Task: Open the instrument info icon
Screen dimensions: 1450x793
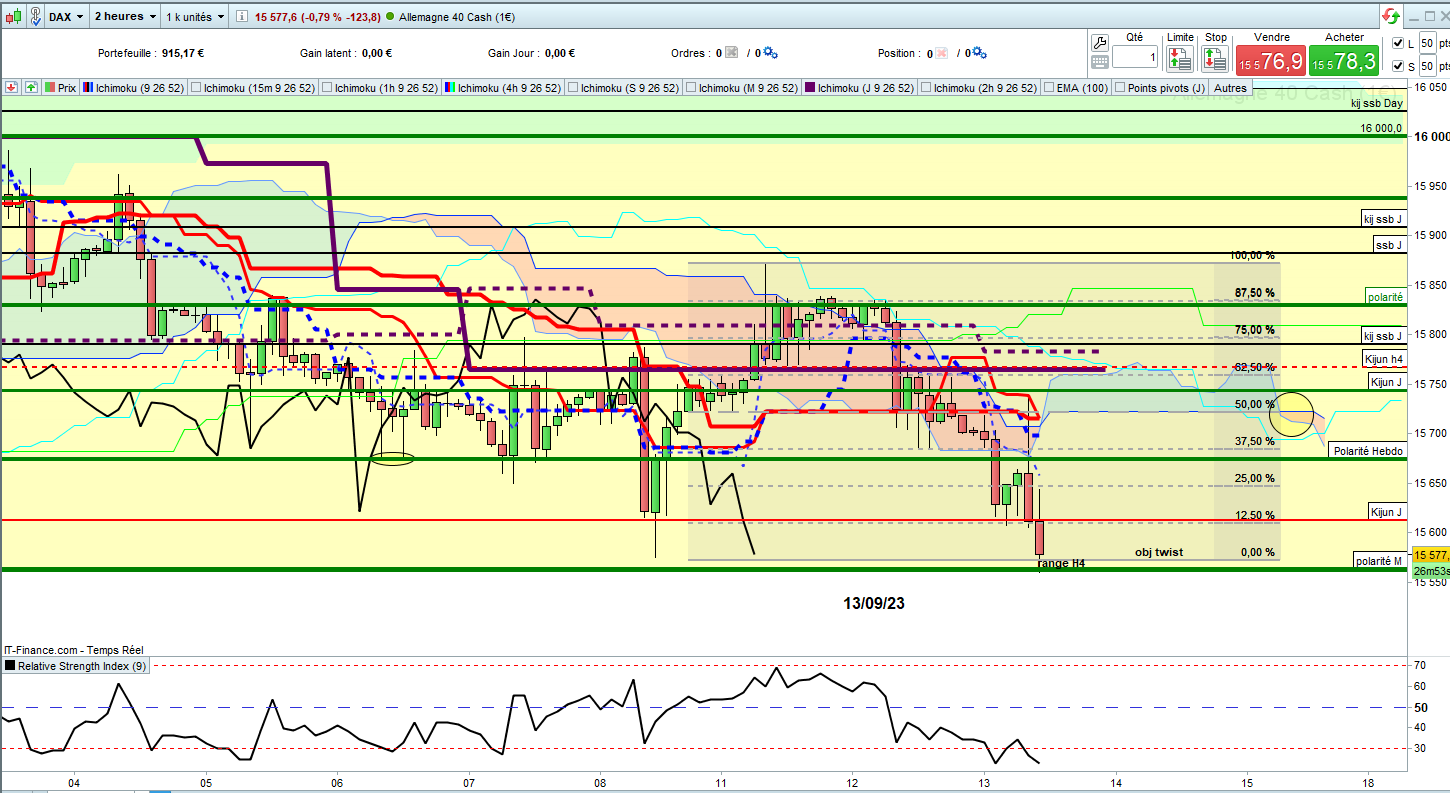Action: pyautogui.click(x=242, y=17)
